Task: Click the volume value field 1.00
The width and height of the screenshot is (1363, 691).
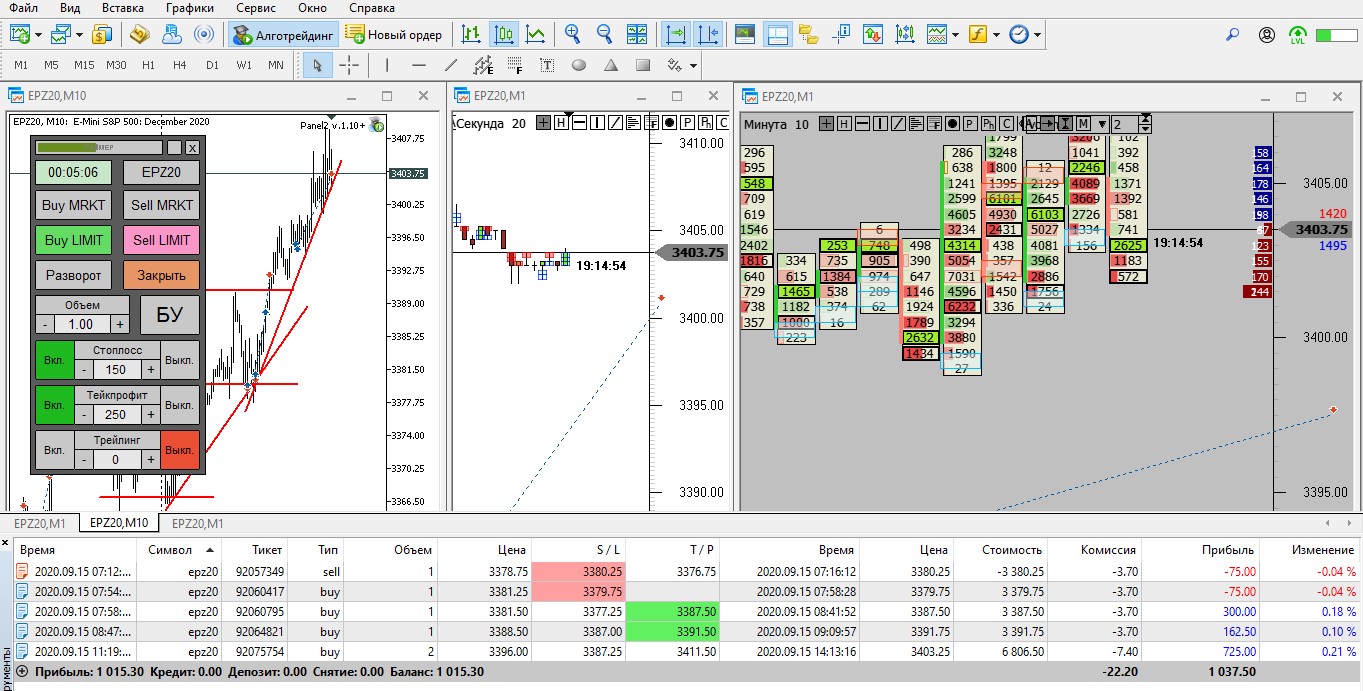Action: 82,324
